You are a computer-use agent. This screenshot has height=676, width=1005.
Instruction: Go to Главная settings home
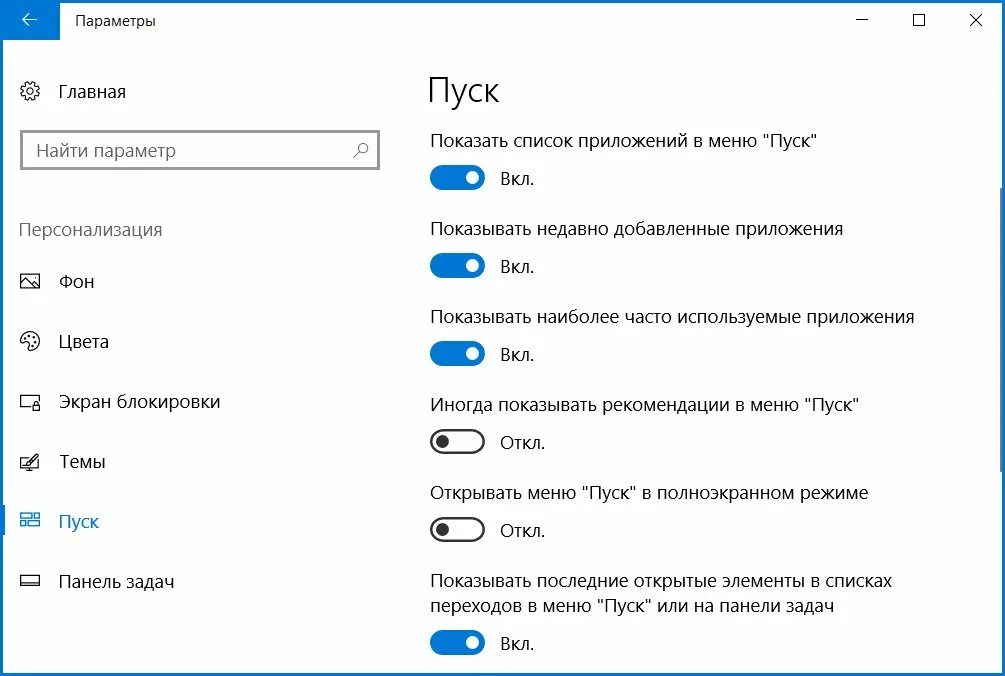click(92, 92)
